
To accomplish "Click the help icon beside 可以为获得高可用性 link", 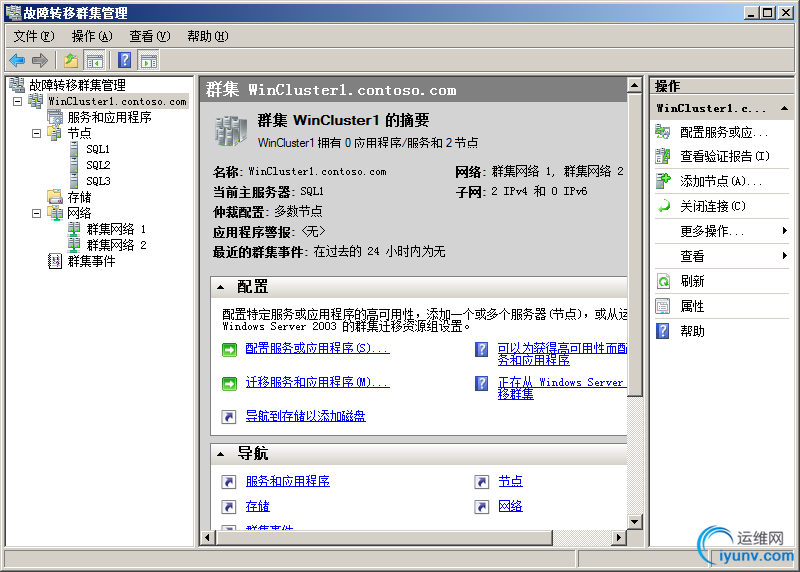I will 481,350.
